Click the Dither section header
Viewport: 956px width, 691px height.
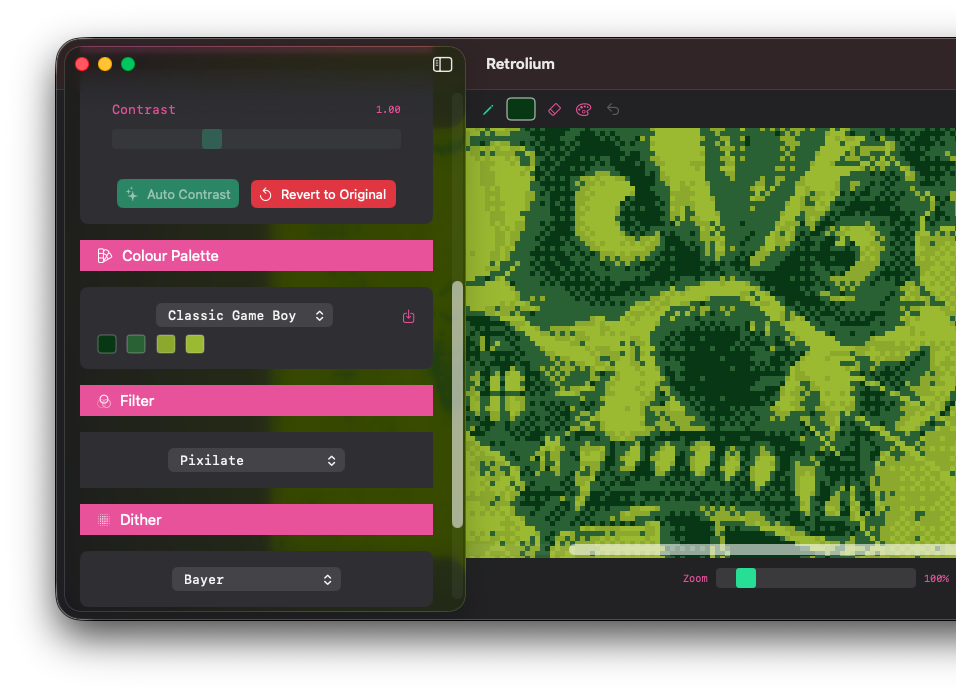pos(256,520)
